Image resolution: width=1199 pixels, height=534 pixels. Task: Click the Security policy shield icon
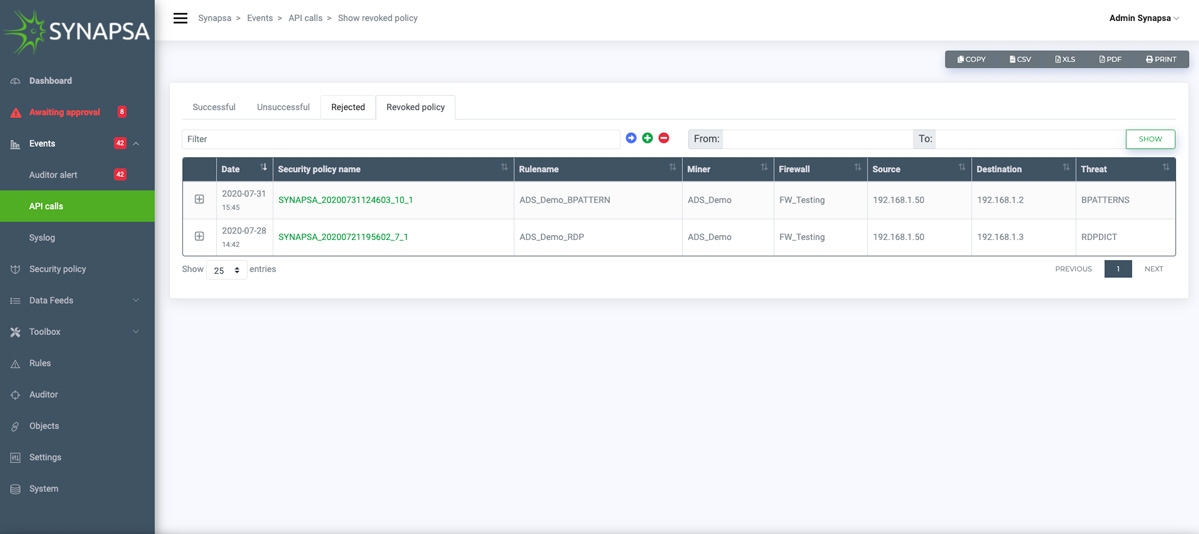click(x=15, y=269)
